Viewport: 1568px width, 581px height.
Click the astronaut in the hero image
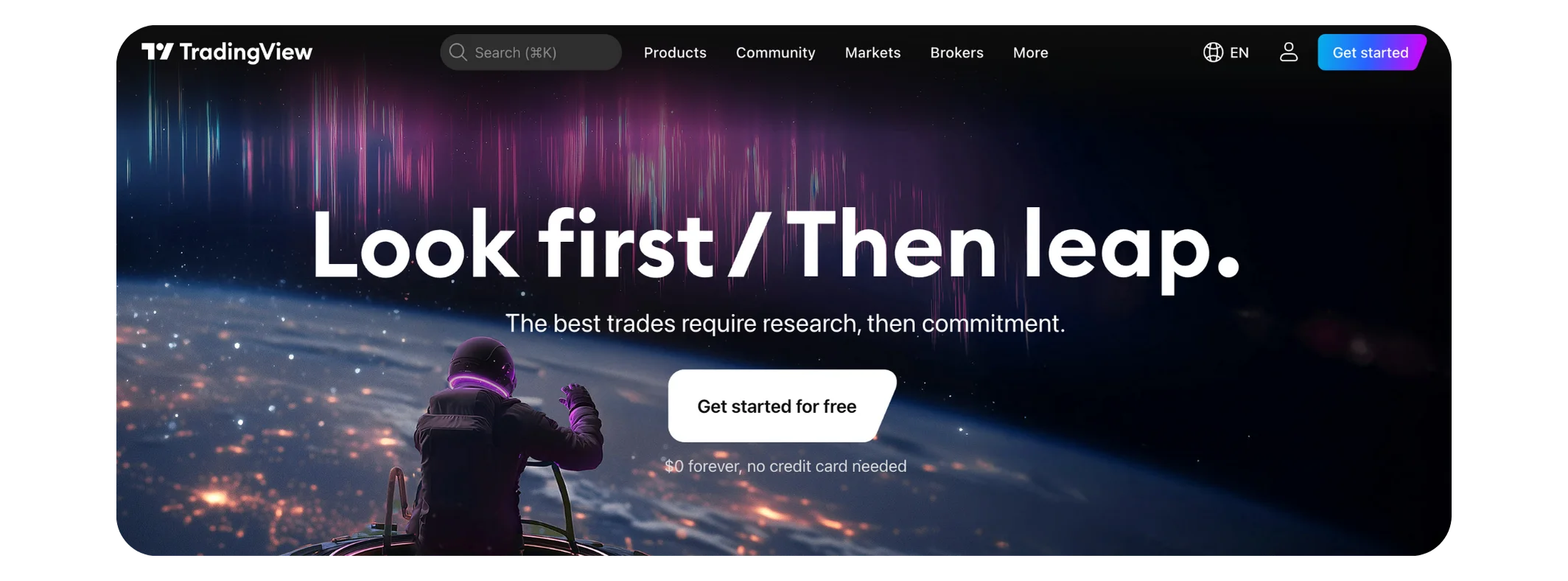pyautogui.click(x=508, y=446)
